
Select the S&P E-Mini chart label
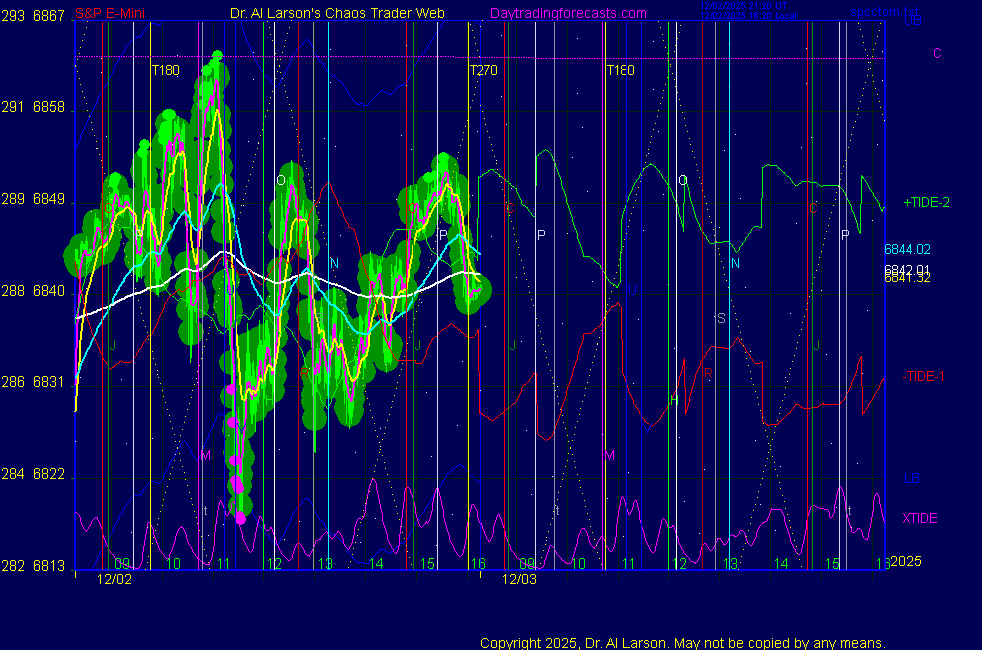pos(38,14)
